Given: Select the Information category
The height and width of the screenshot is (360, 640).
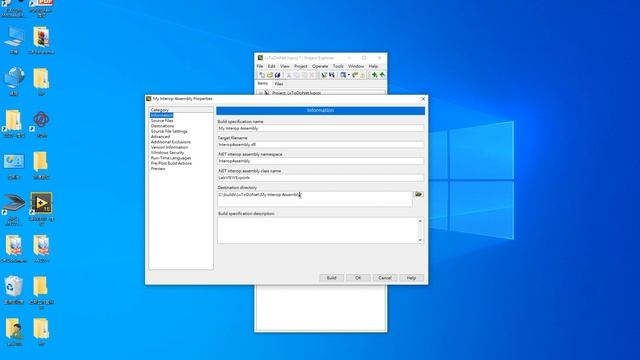Looking at the screenshot, I should 162,116.
